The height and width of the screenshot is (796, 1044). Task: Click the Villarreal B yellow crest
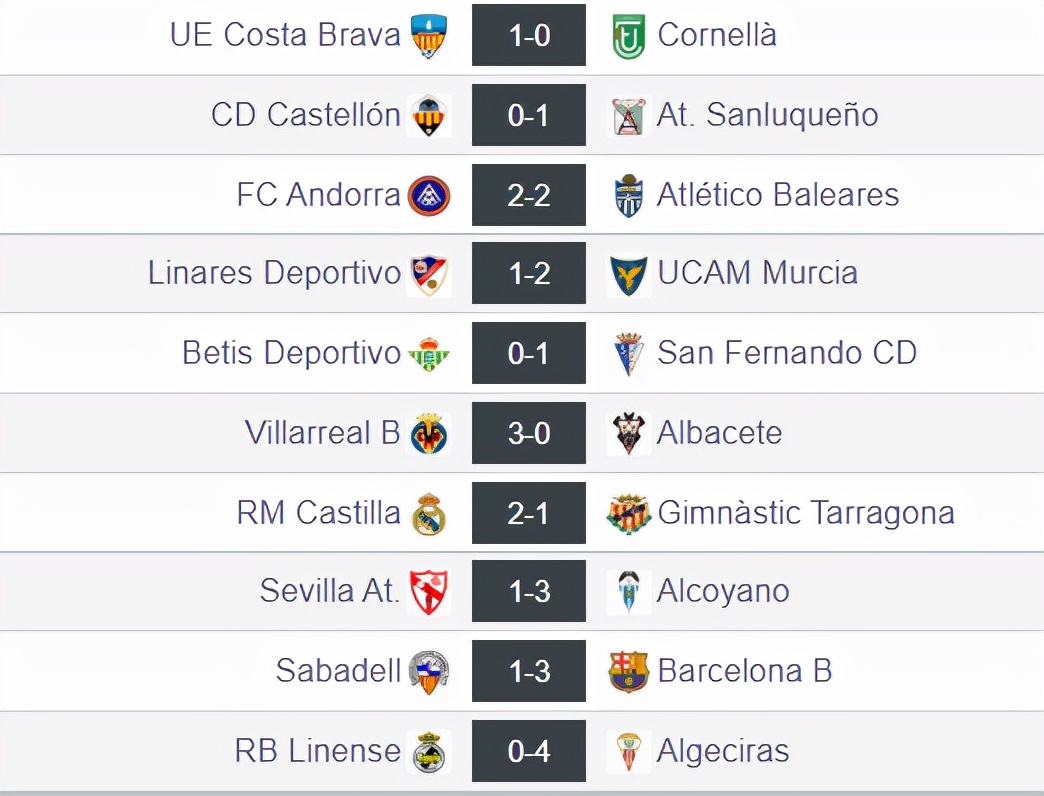[429, 433]
